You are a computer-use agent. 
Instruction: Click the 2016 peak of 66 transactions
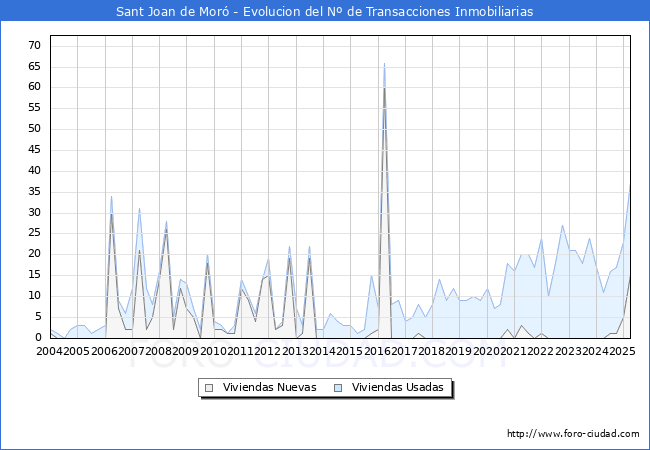(x=384, y=63)
